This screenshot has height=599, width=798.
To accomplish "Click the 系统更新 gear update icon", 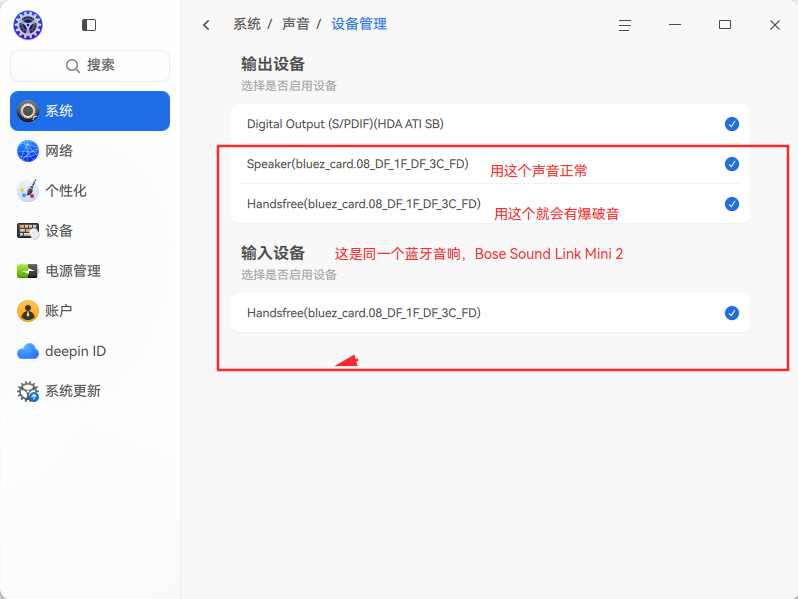I will coord(28,391).
